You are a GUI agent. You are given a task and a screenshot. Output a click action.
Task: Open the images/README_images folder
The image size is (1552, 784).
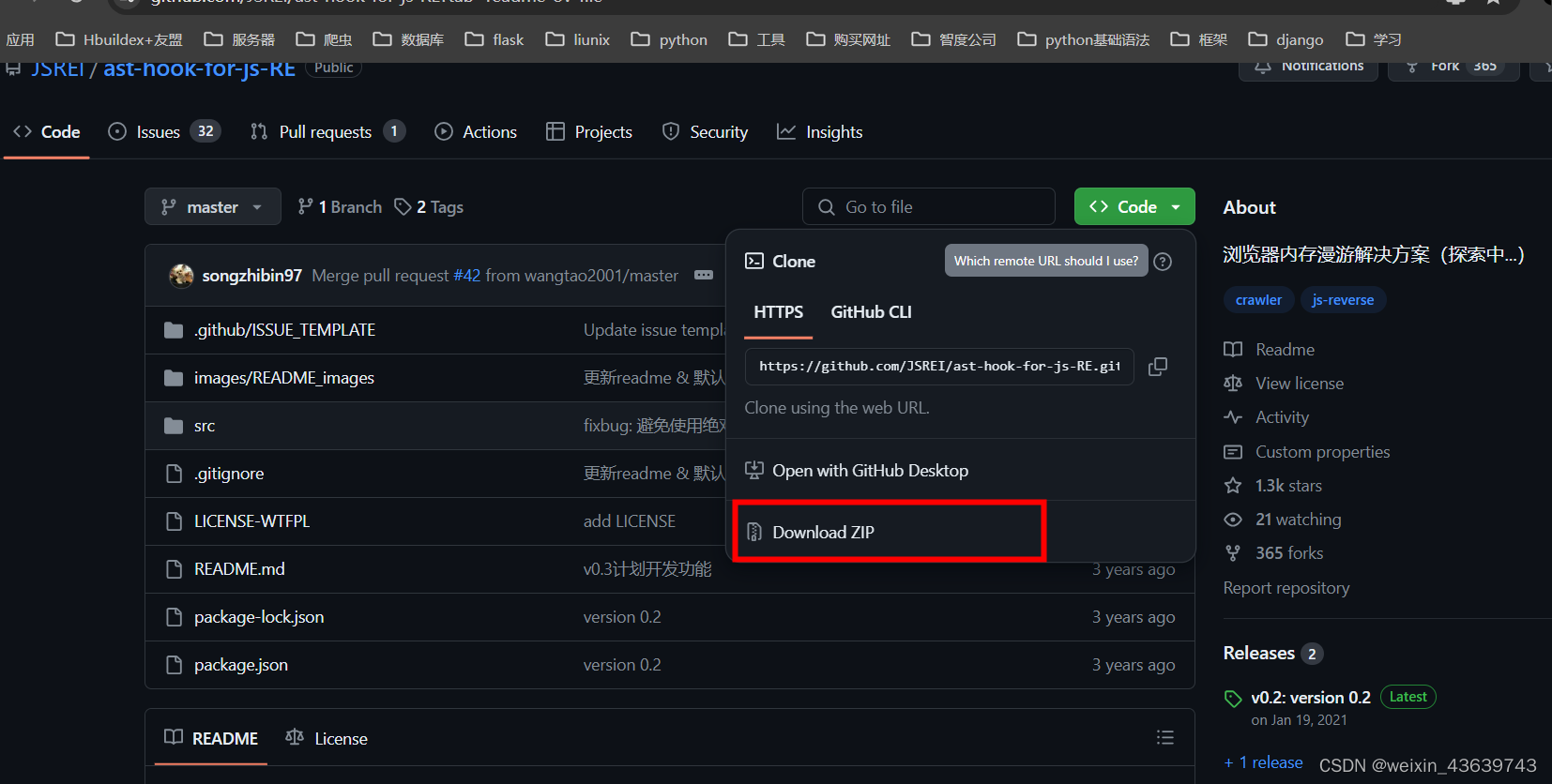tap(283, 378)
